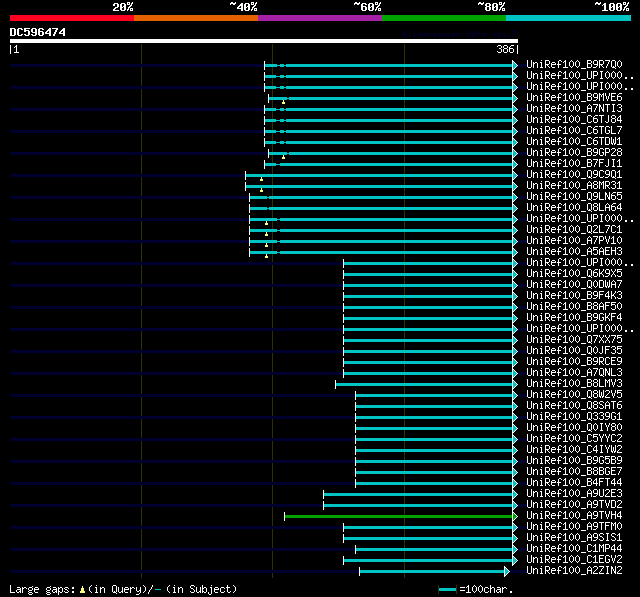Open hit UniRef100_C6TDW1

pyautogui.click(x=574, y=142)
